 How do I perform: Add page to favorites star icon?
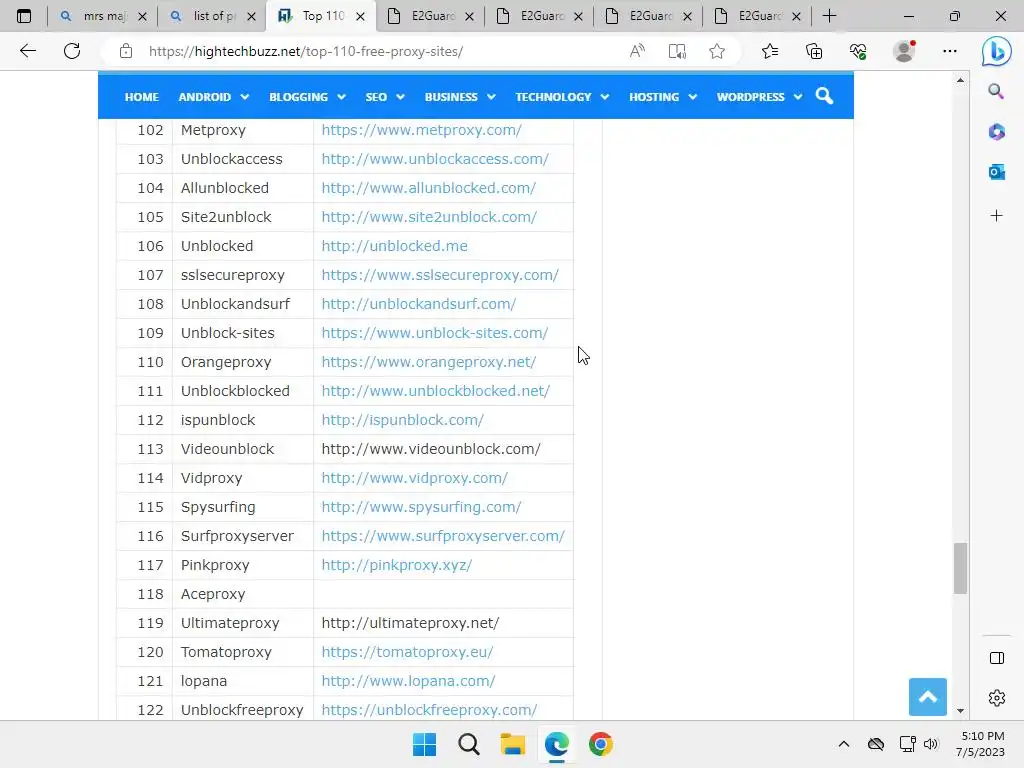(x=717, y=51)
